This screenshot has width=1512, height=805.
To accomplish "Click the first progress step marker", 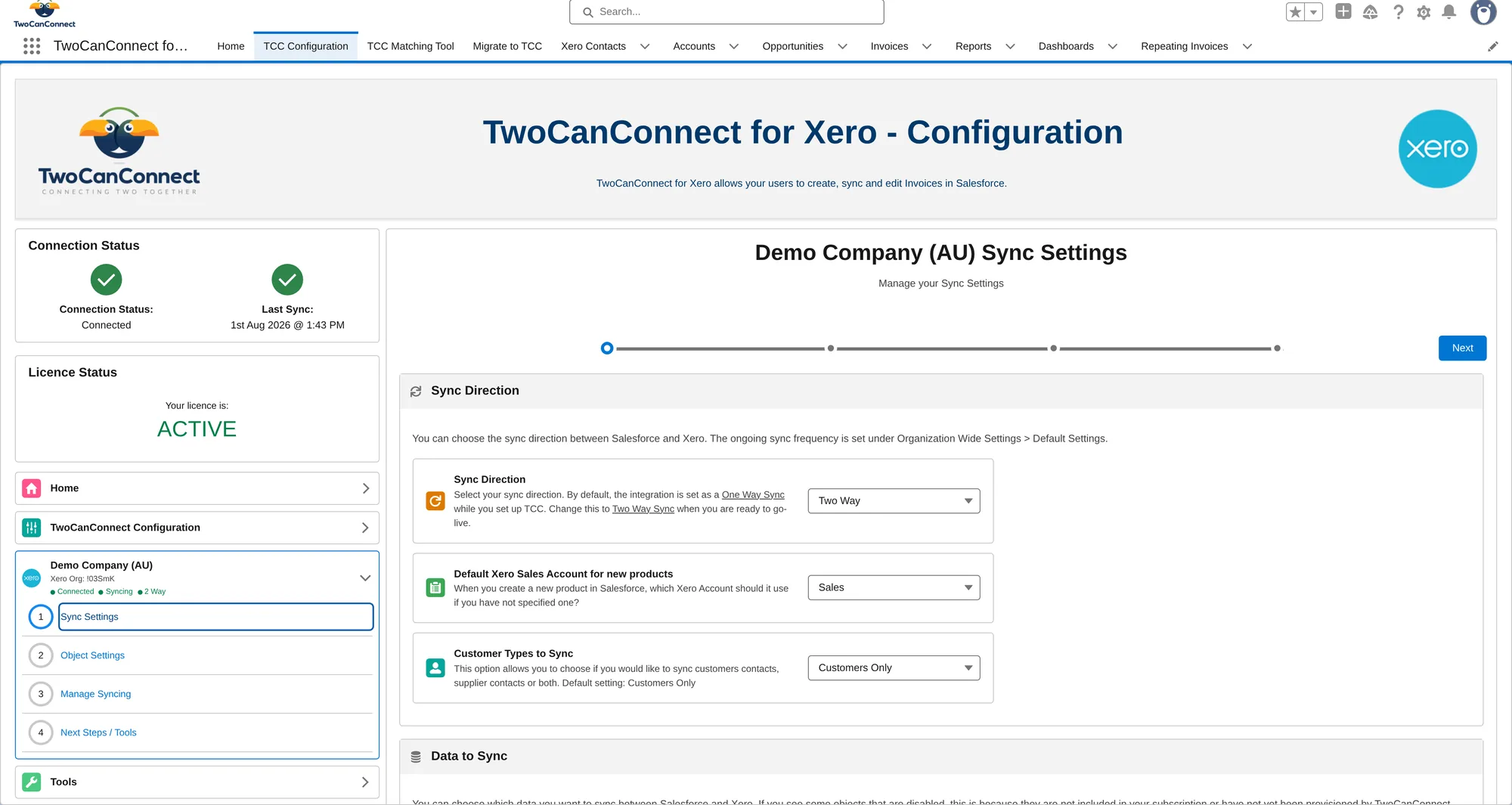I will (606, 348).
